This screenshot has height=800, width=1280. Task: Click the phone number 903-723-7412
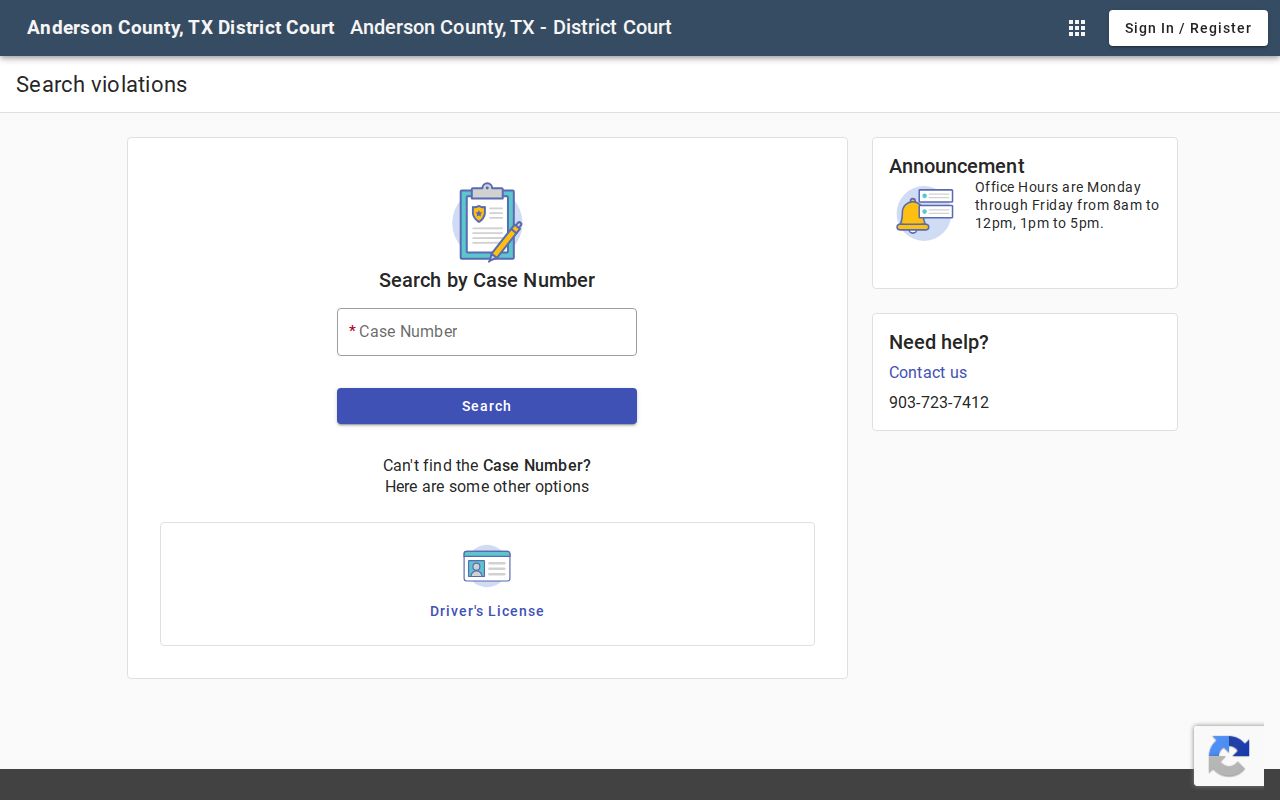939,402
